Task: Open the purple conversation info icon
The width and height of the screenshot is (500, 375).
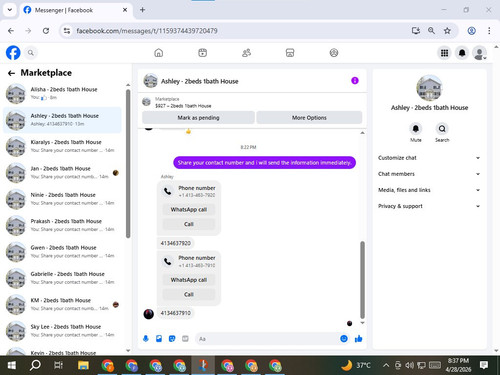Action: pyautogui.click(x=355, y=81)
